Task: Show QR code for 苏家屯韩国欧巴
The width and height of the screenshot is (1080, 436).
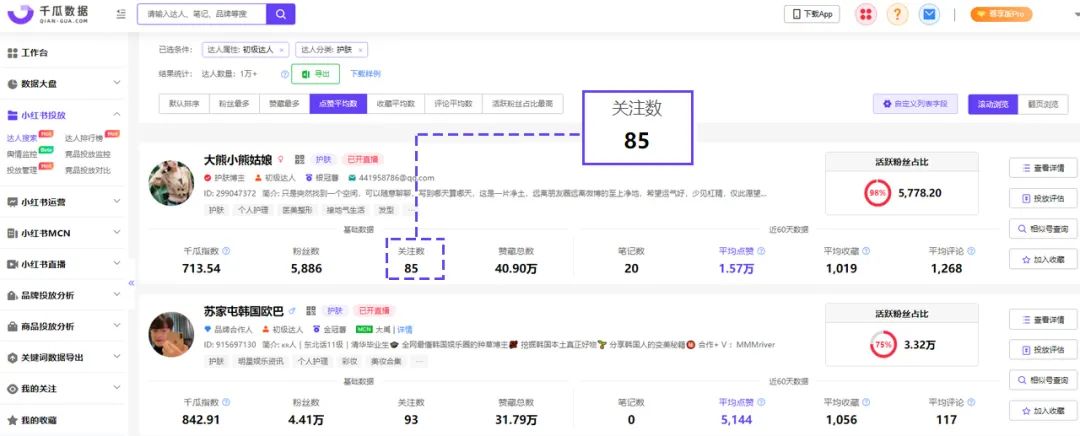Action: tap(311, 311)
